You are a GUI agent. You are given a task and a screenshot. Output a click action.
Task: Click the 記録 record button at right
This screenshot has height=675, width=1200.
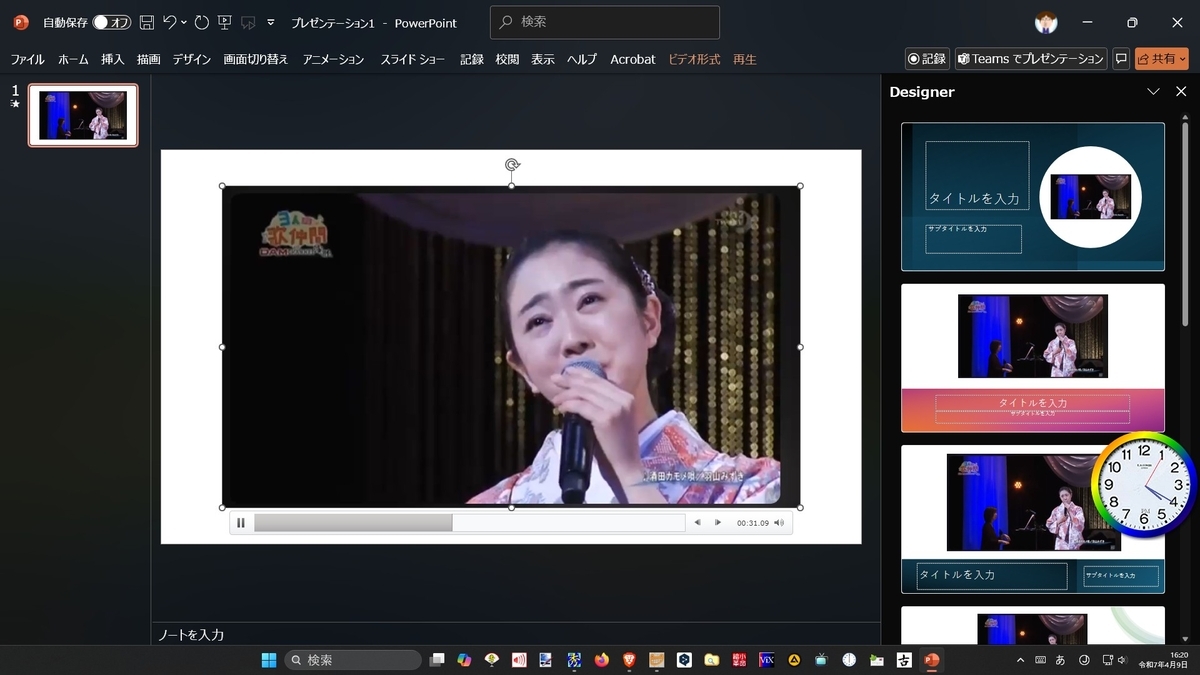927,59
